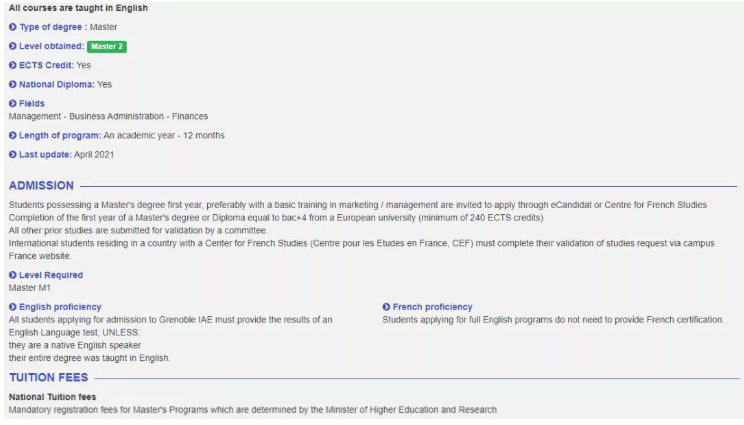Click the All courses are taught in English text
This screenshot has height=425, width=744.
(x=78, y=8)
